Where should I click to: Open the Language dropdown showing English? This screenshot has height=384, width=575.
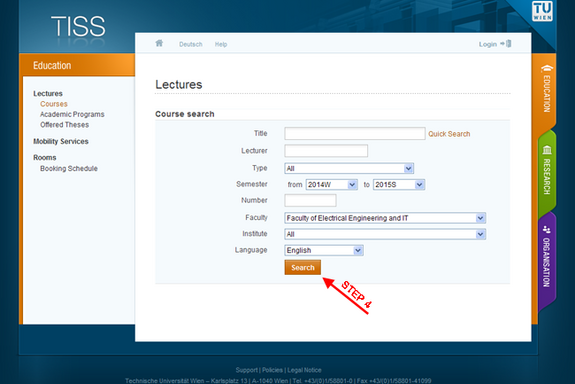pyautogui.click(x=324, y=250)
